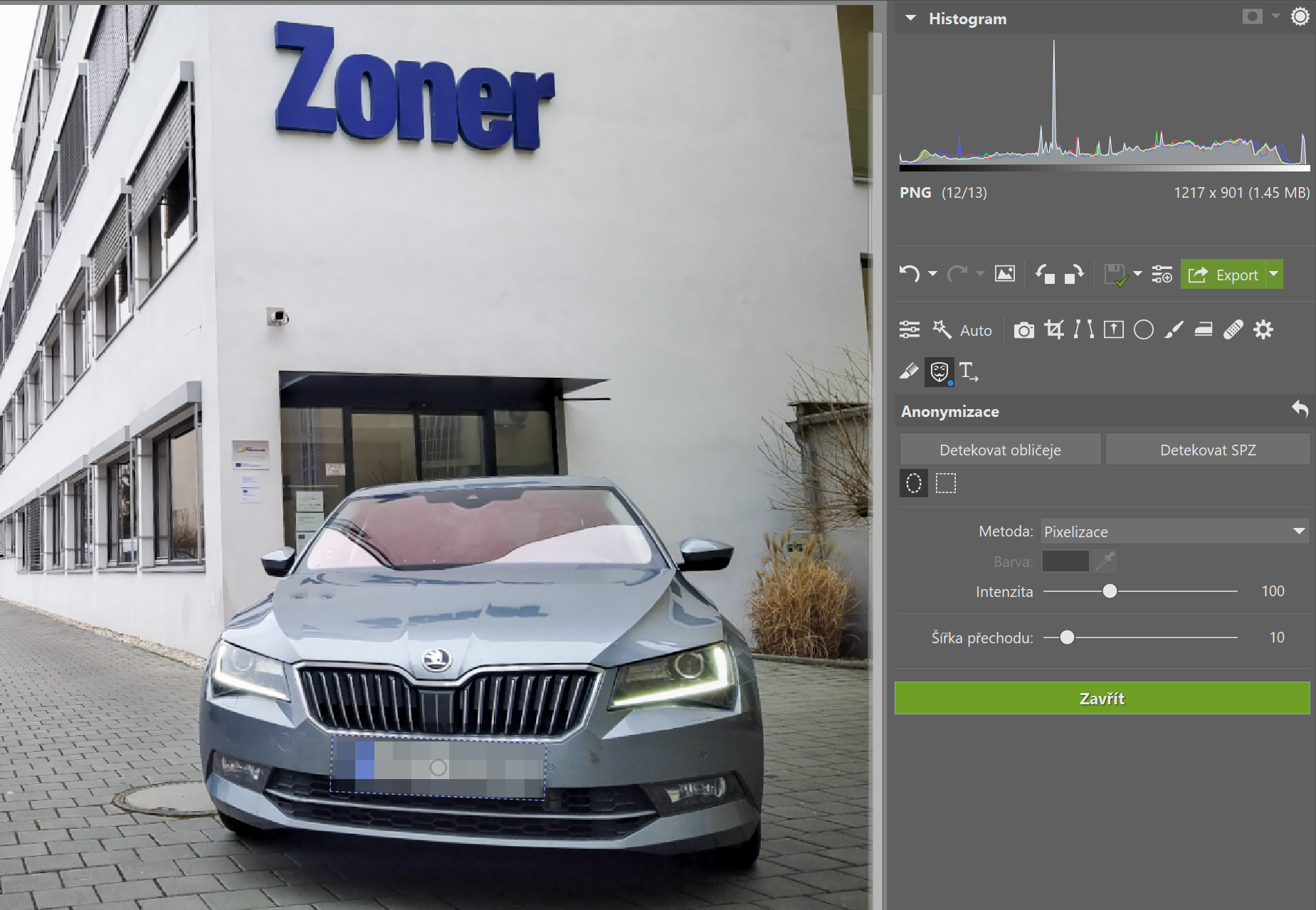Toggle the Anonymization mask tool

(x=939, y=371)
